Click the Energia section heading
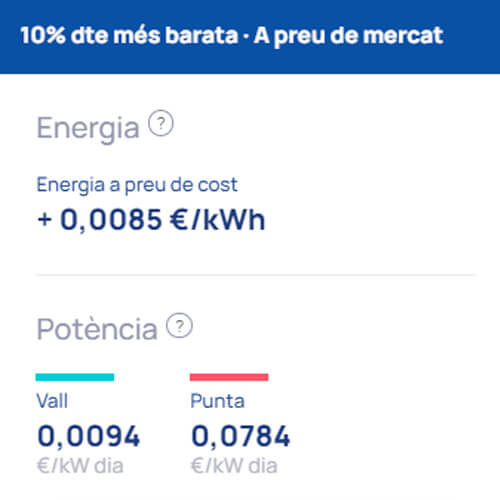The height and width of the screenshot is (500, 500). coord(88,128)
